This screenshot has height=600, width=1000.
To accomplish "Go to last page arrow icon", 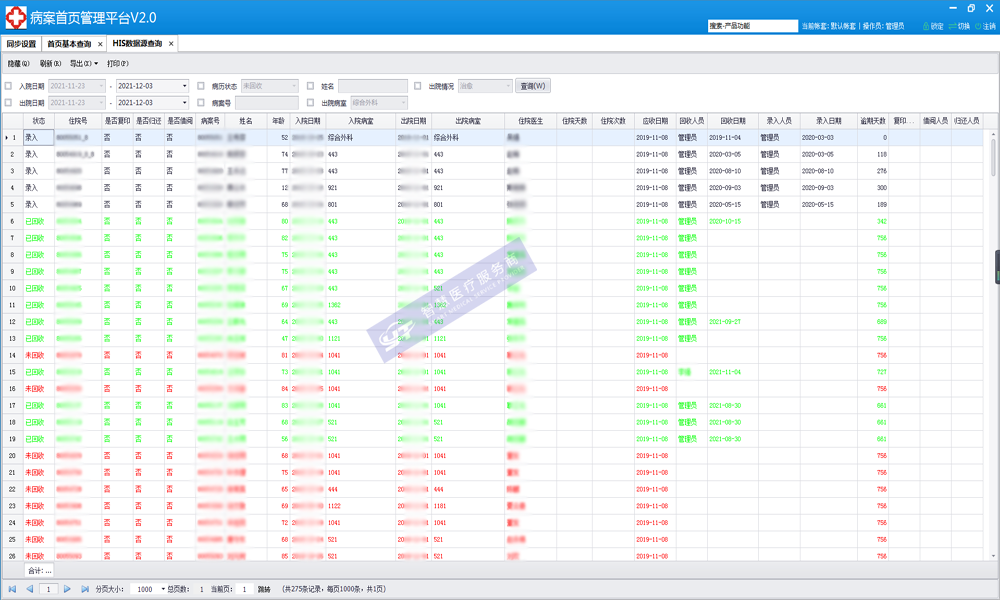I will [x=84, y=589].
